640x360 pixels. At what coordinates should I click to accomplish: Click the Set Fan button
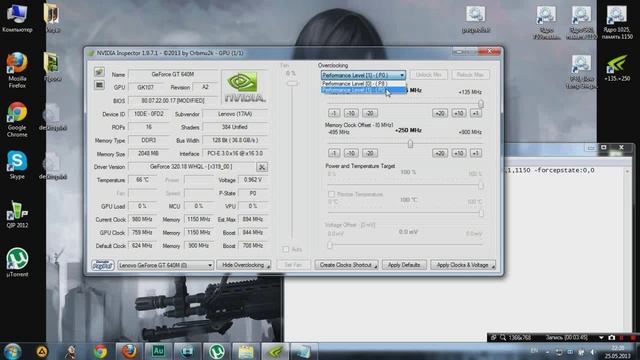point(293,265)
